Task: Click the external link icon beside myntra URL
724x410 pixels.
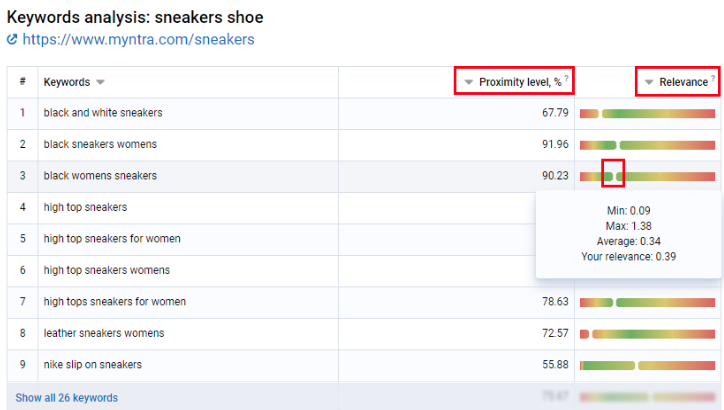Action: [12, 40]
